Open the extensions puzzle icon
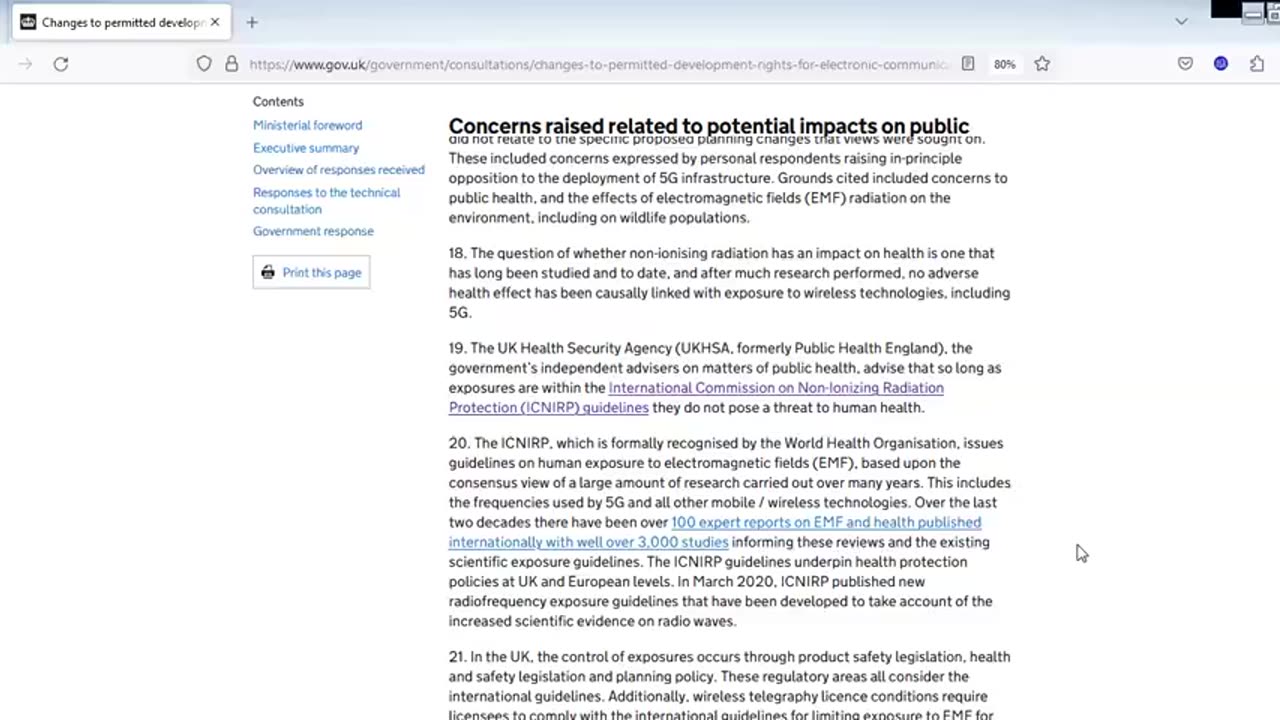This screenshot has width=1280, height=720. (x=1257, y=64)
